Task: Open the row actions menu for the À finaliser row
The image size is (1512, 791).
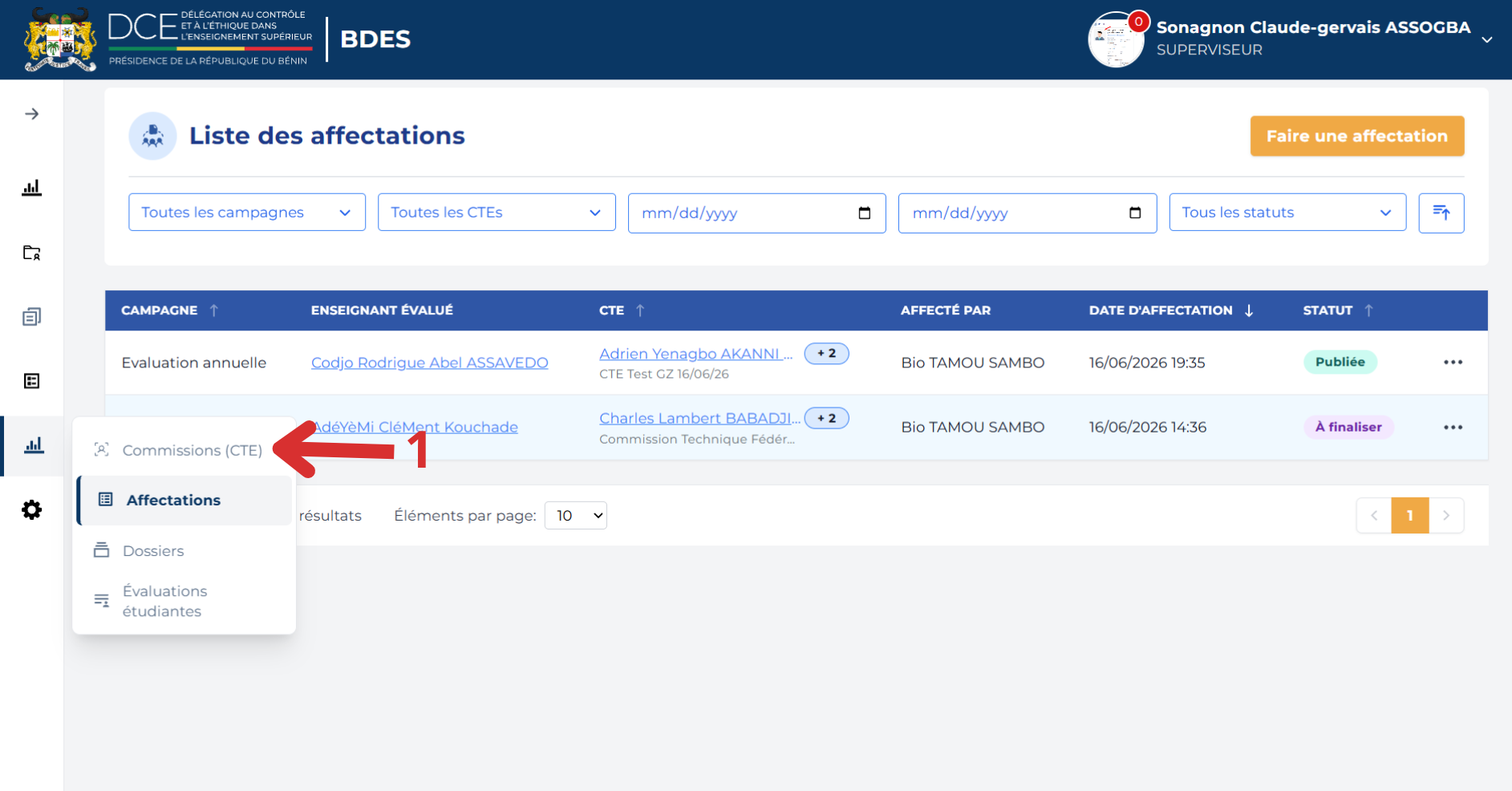Action: click(1453, 428)
